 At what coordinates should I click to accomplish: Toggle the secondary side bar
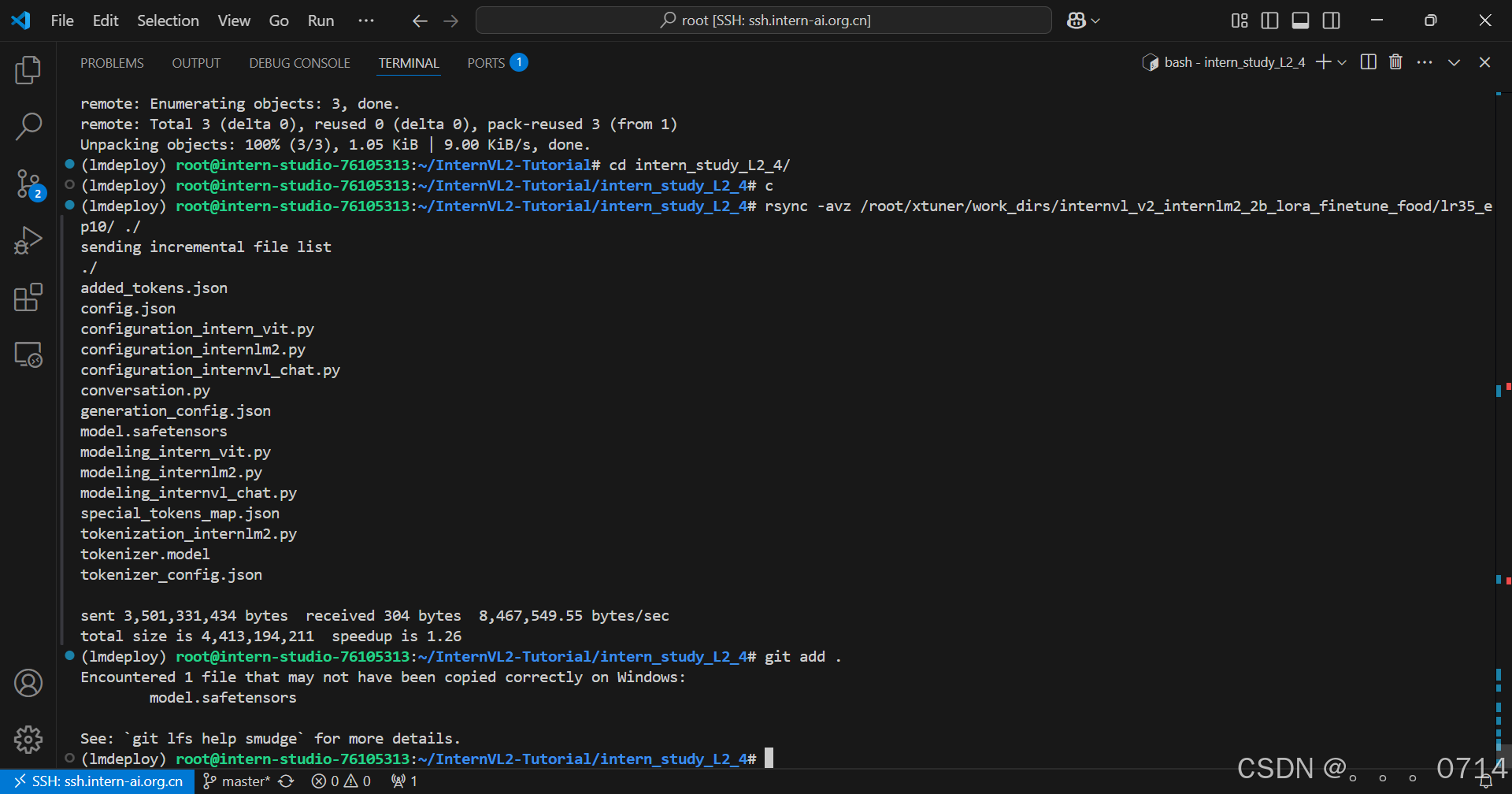click(1331, 20)
